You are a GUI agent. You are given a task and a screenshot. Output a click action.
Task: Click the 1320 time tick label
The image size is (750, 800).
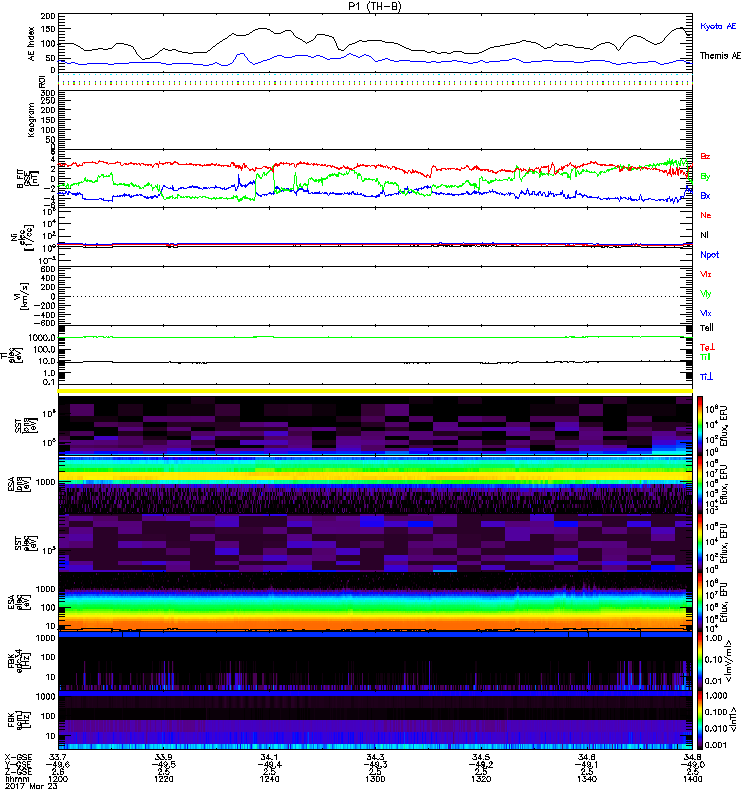481,779
